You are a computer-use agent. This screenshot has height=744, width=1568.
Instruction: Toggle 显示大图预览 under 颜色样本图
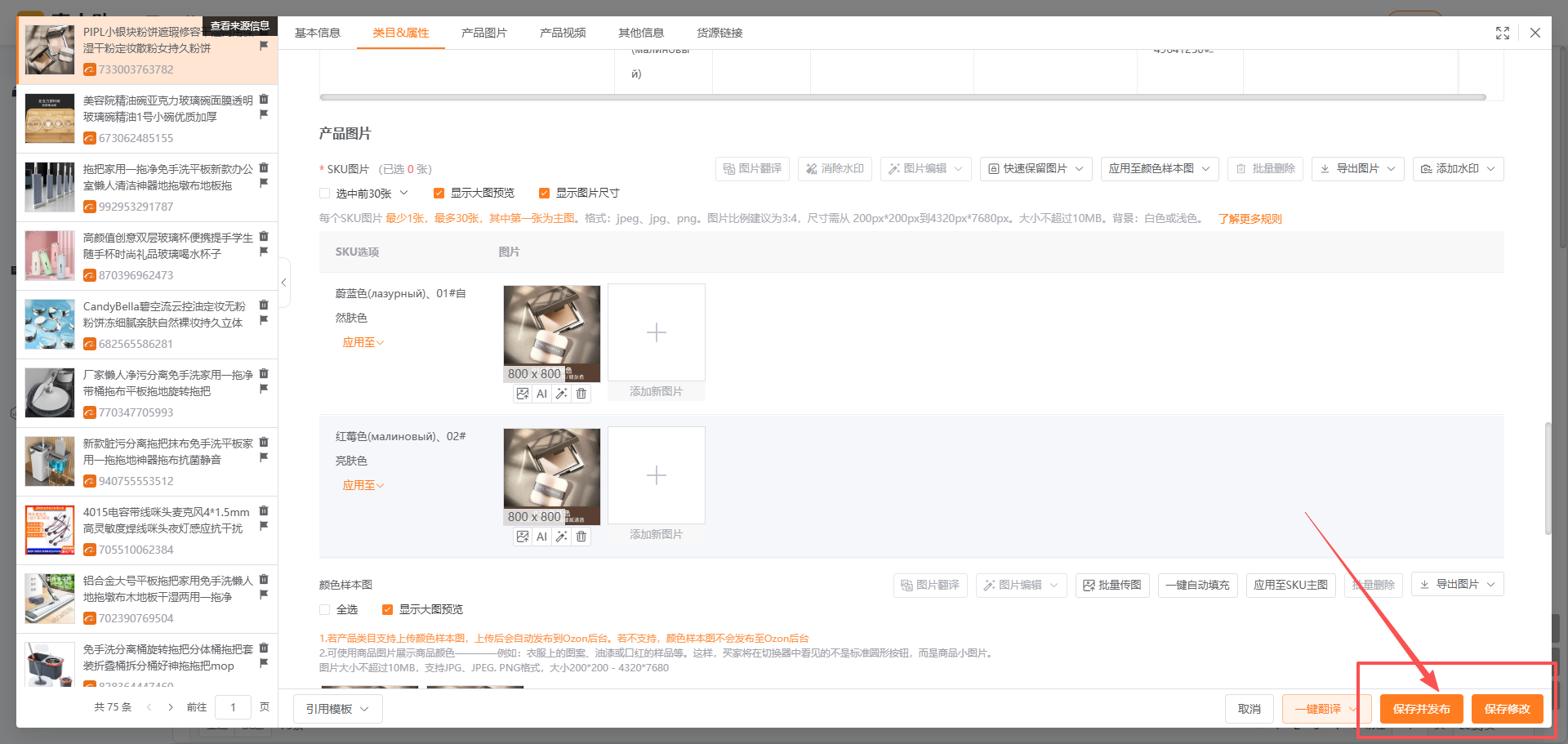388,610
